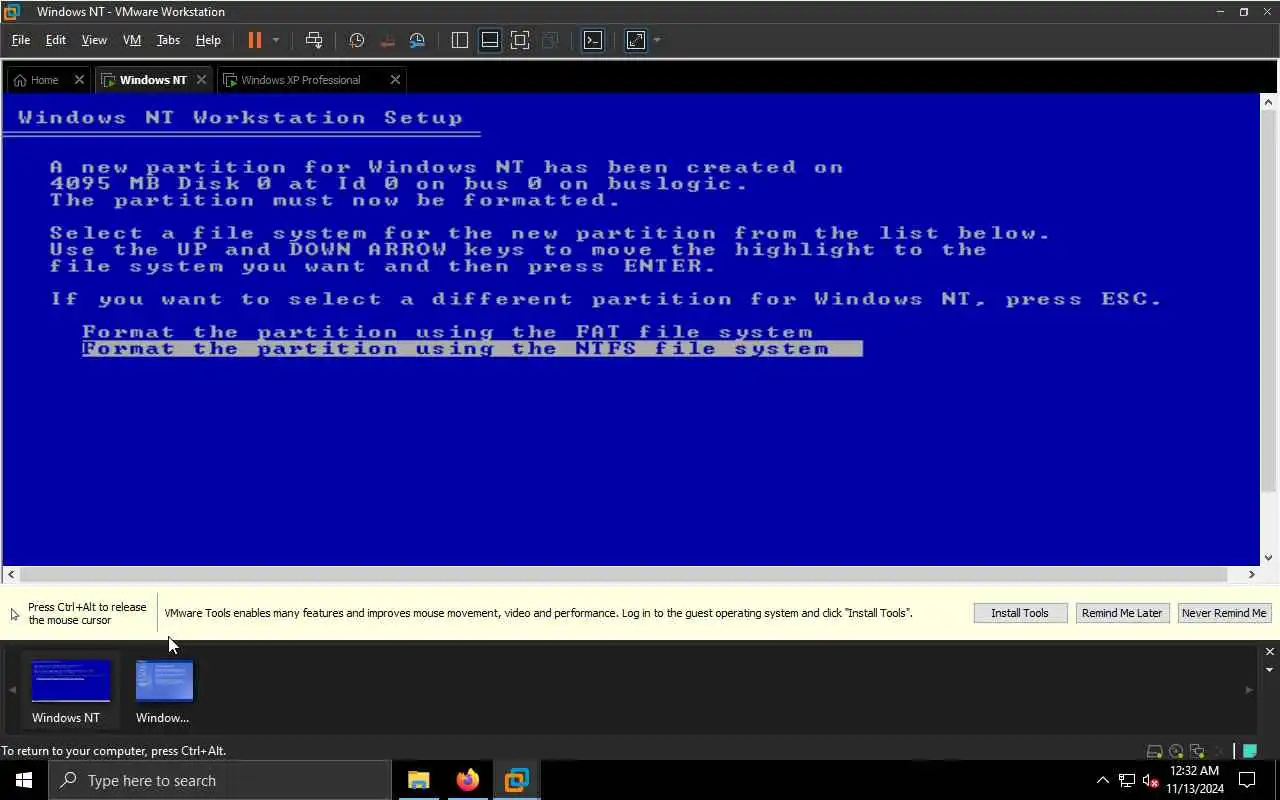Click the Remind Me Later button
The image size is (1280, 800).
(x=1122, y=613)
